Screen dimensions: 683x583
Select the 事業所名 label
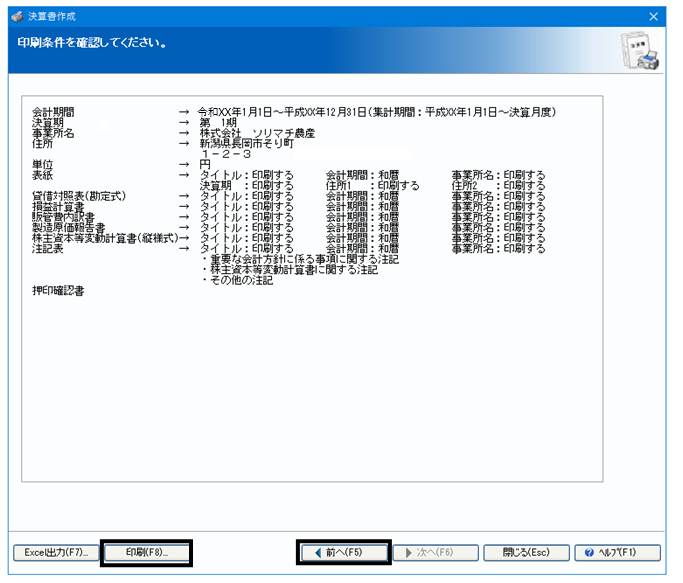click(x=53, y=133)
